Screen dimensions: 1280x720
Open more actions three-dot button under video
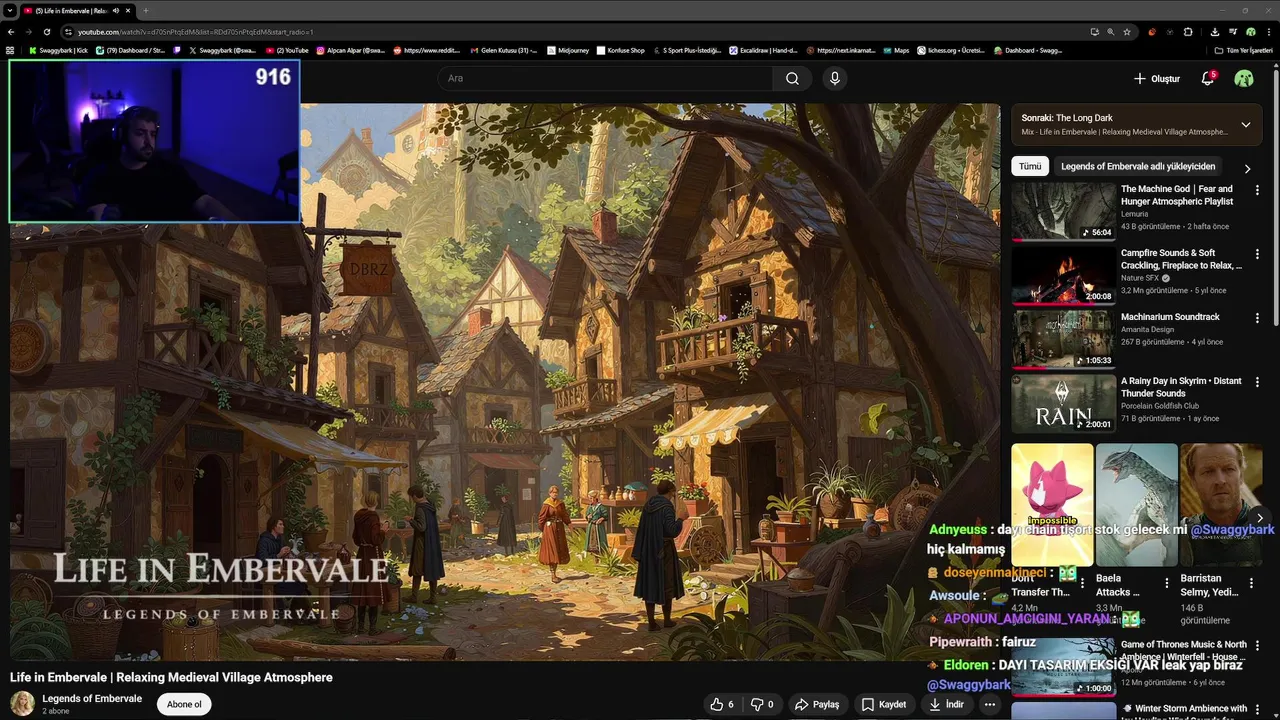coord(990,704)
